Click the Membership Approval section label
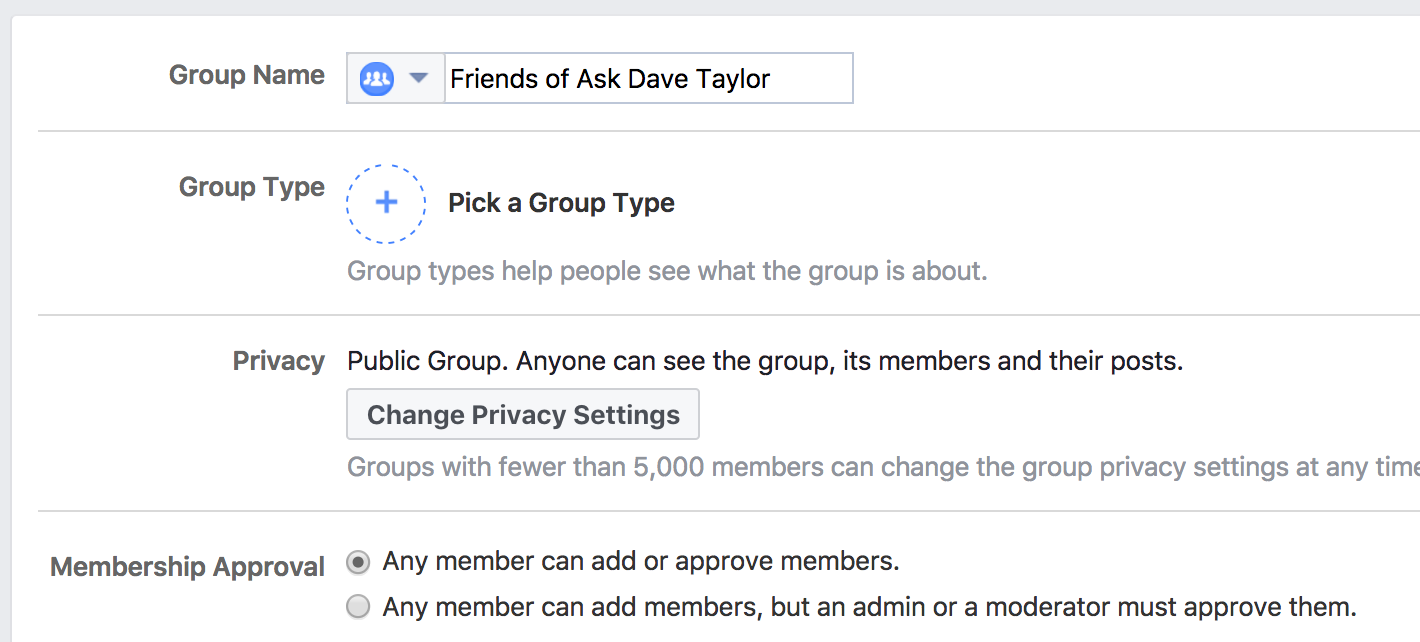1420x642 pixels. coord(187,566)
